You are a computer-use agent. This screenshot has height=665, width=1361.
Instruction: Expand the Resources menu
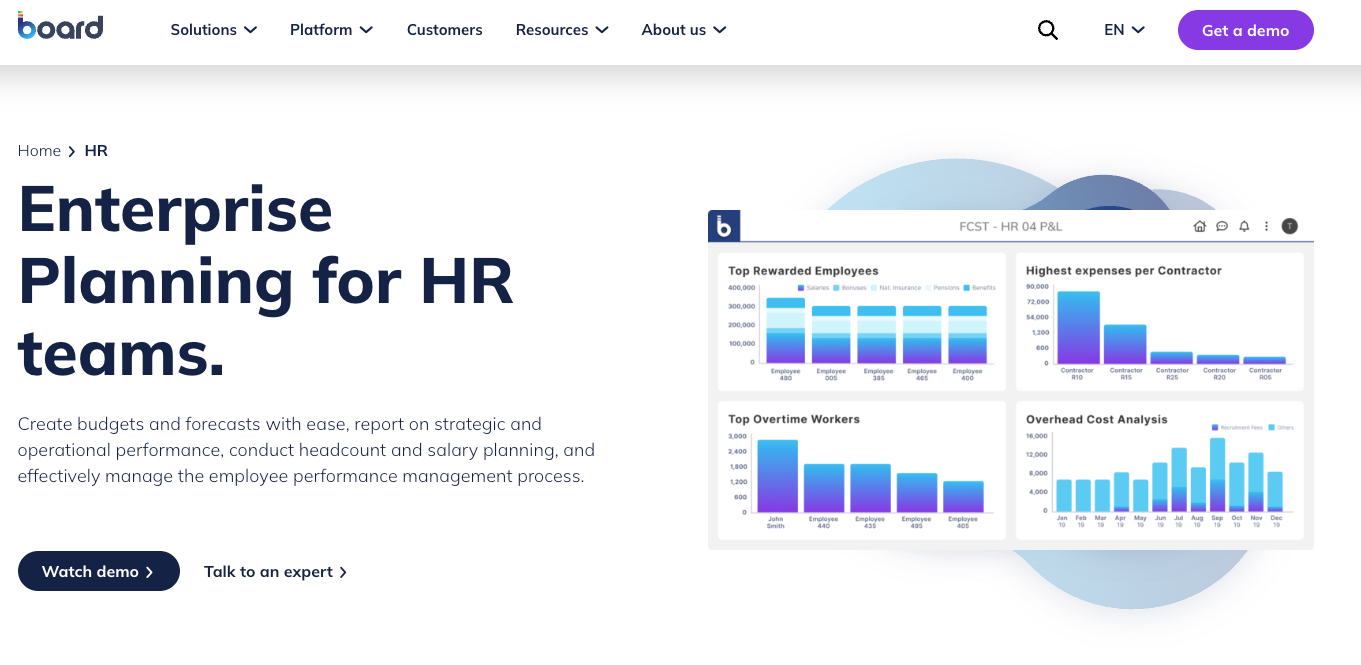point(561,30)
